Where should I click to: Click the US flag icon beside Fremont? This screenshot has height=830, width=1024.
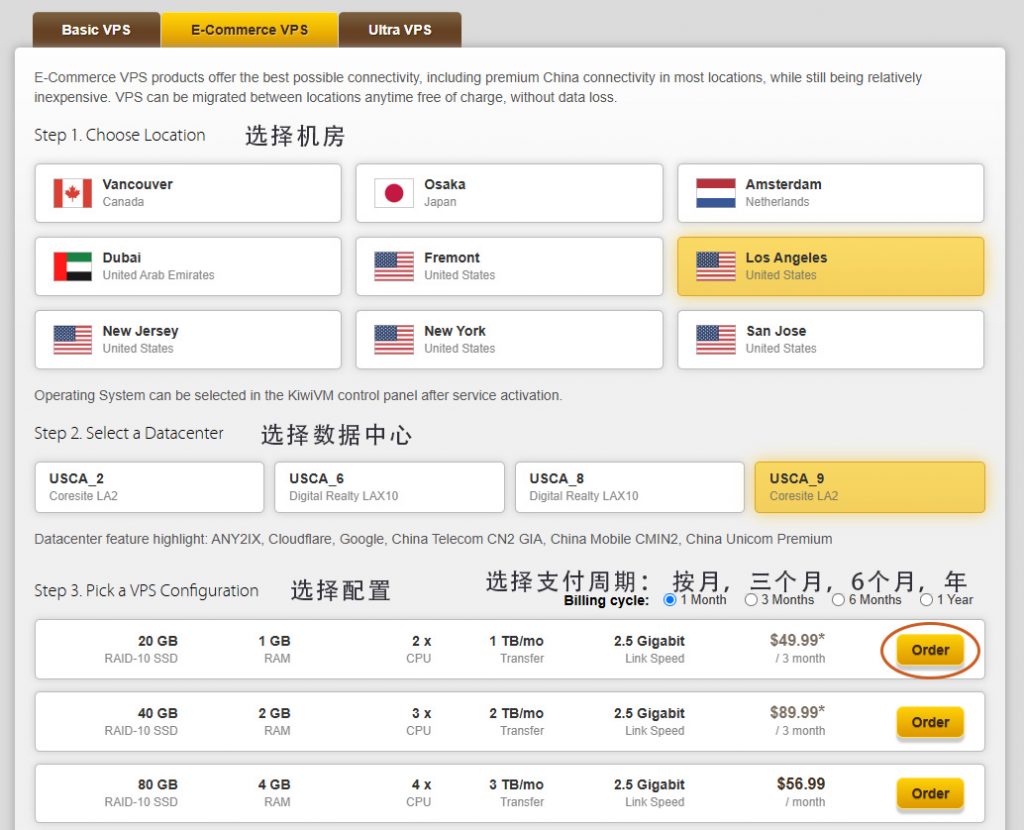click(x=393, y=266)
